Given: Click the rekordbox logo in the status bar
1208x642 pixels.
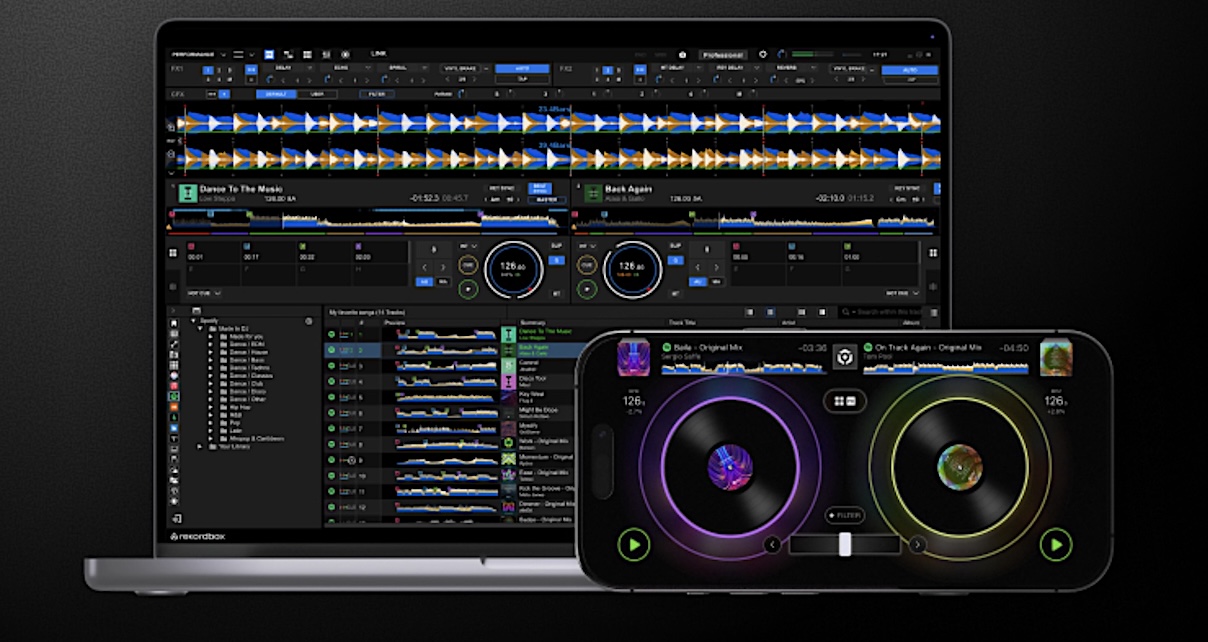Looking at the screenshot, I should coord(196,535).
